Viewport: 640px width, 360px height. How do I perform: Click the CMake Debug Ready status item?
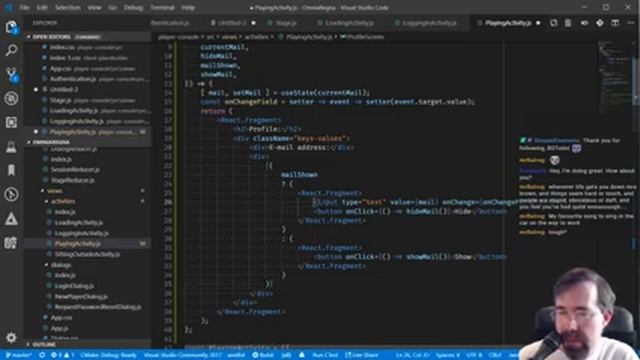point(108,355)
